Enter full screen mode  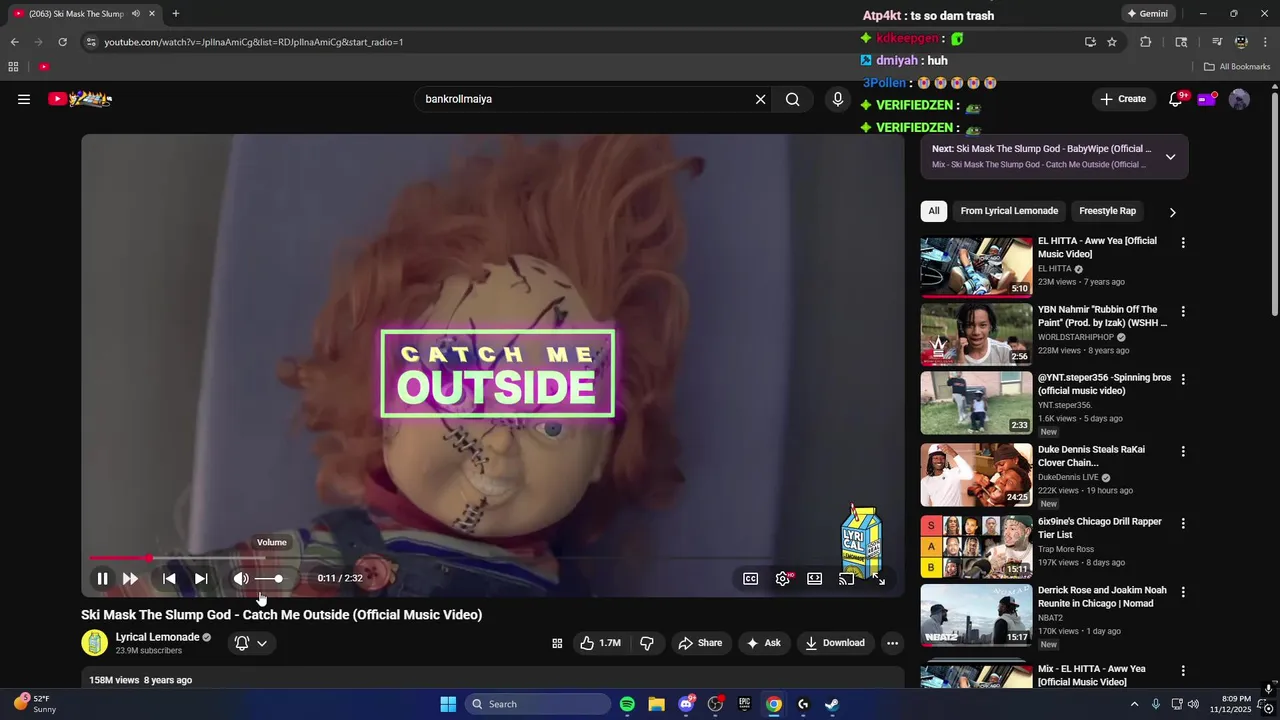coord(879,578)
